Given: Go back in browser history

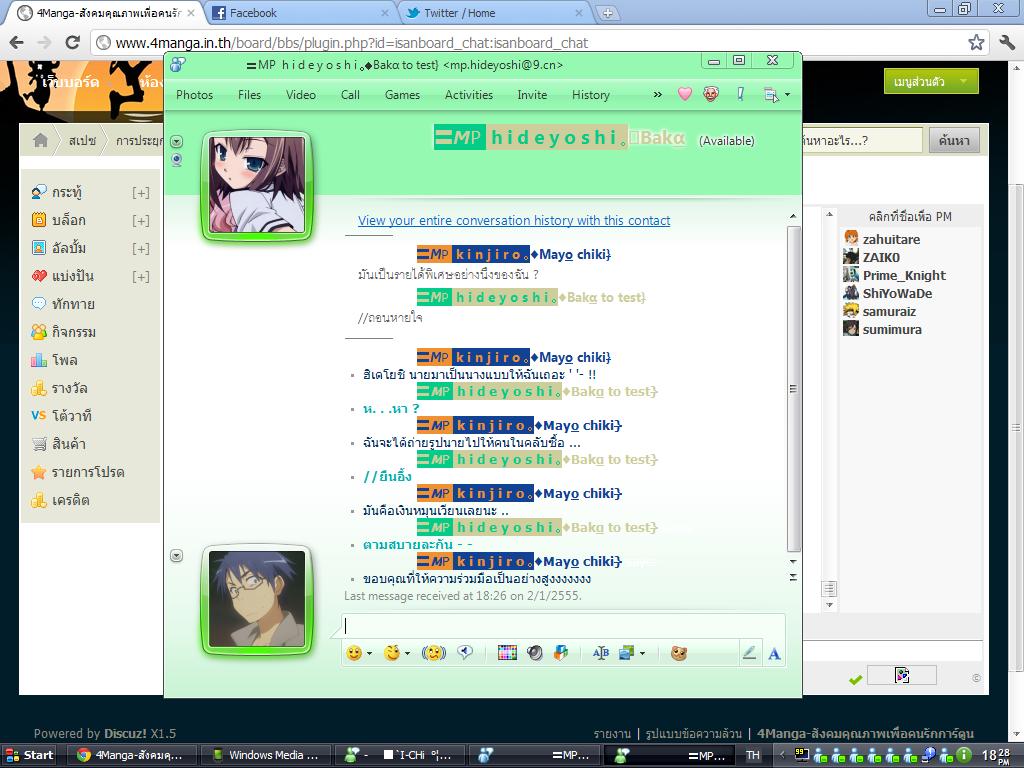Looking at the screenshot, I should [16, 42].
